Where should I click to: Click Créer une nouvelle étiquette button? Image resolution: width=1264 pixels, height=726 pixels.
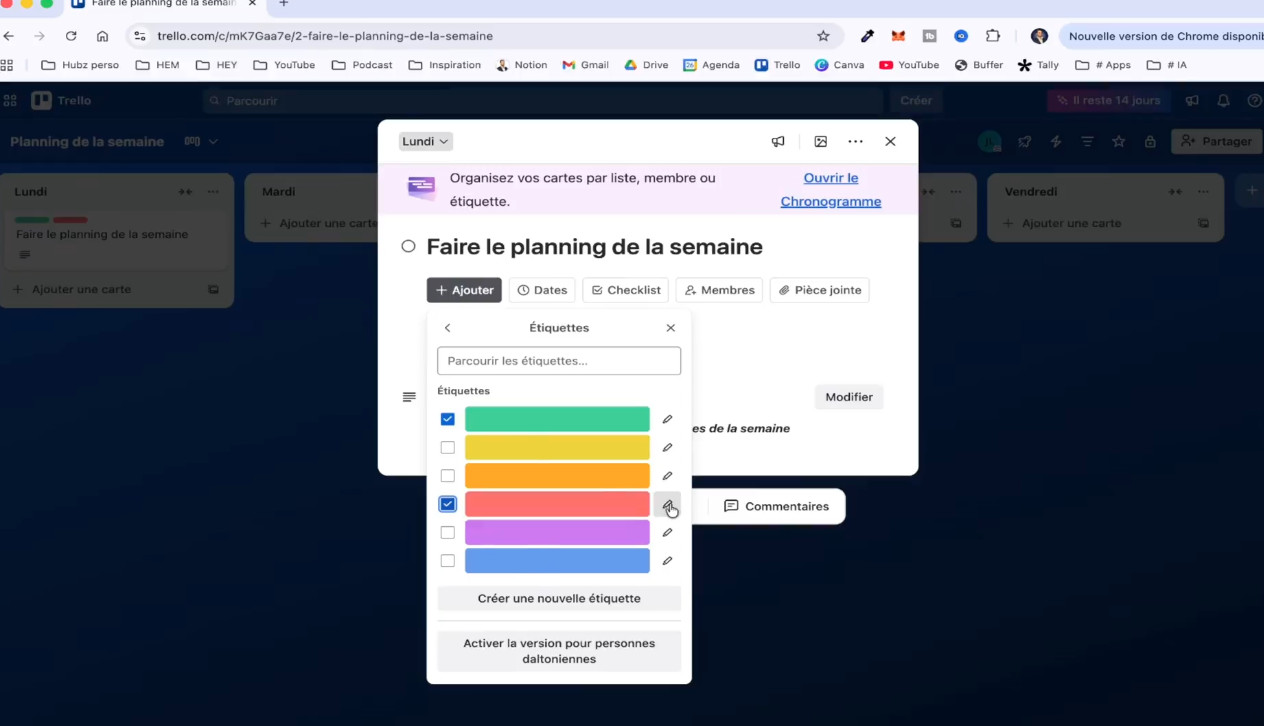click(559, 599)
